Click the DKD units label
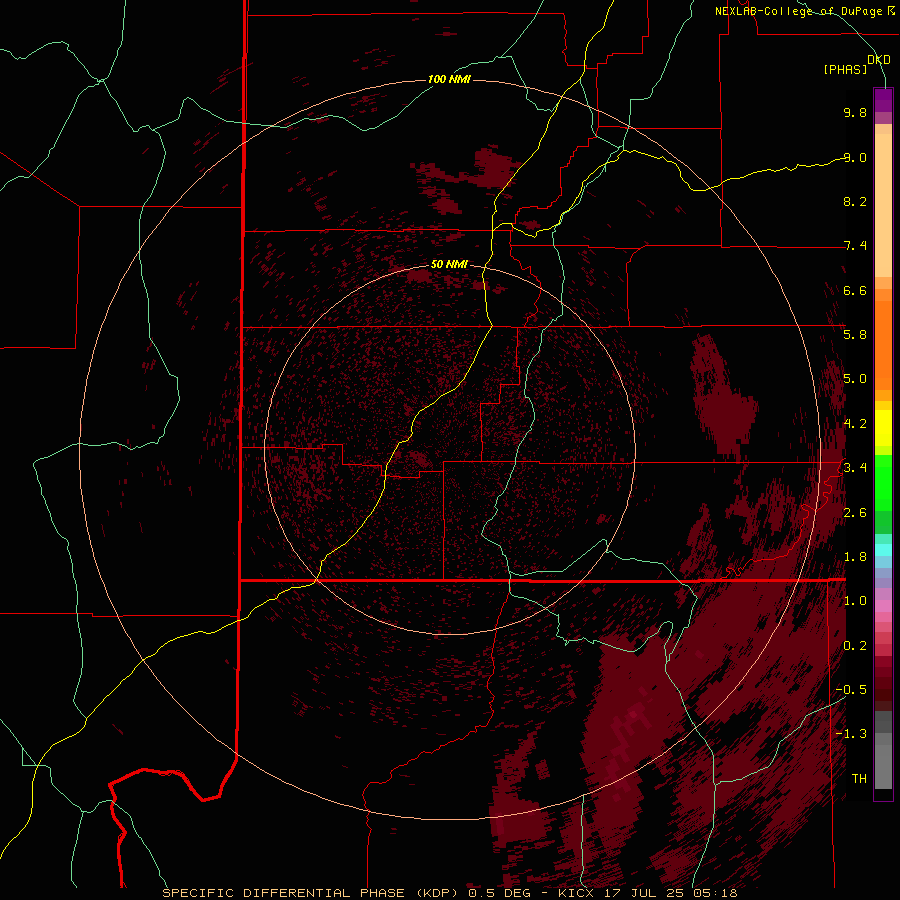Screen dimensions: 900x900 879,59
